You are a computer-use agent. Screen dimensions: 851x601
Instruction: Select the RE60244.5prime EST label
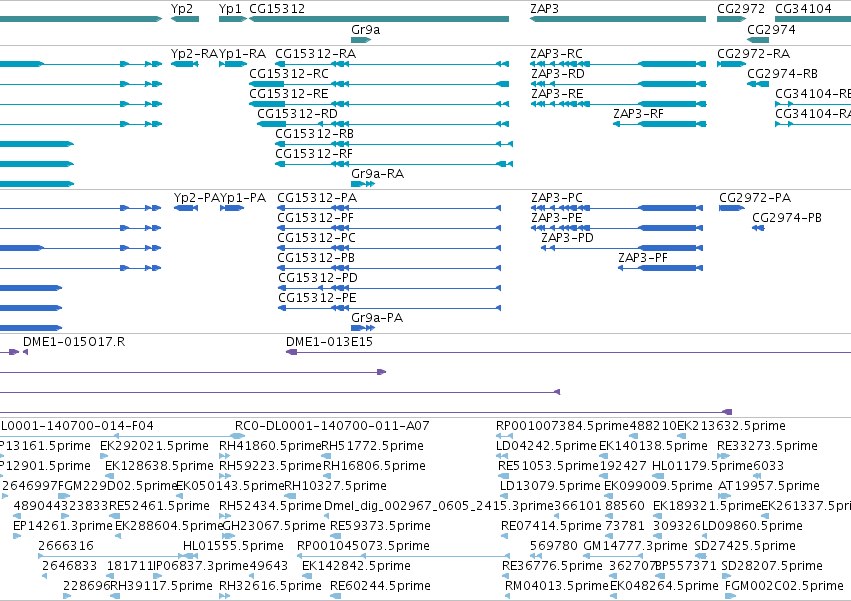380,586
